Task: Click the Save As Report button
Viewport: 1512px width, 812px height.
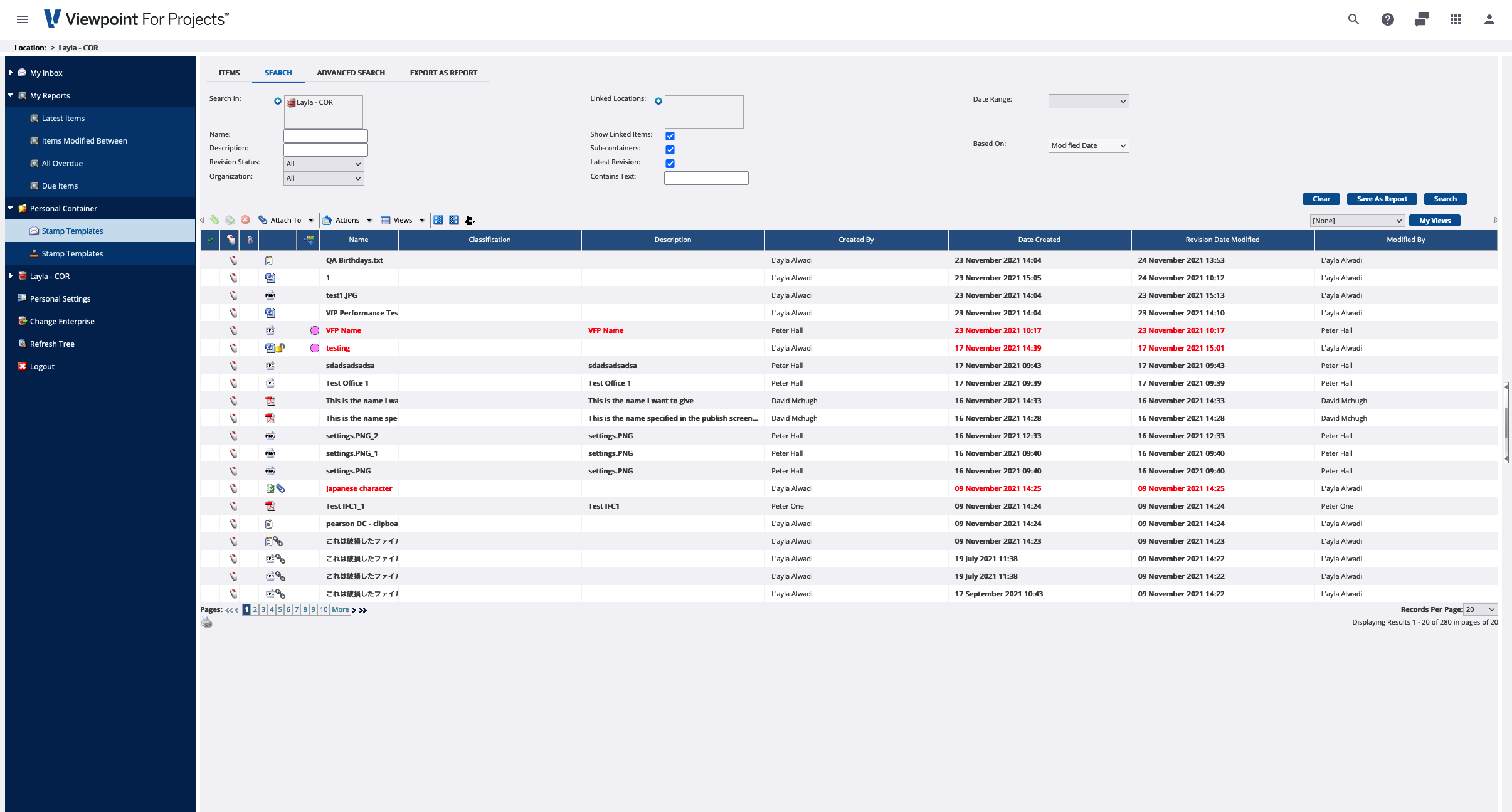Action: coord(1382,199)
